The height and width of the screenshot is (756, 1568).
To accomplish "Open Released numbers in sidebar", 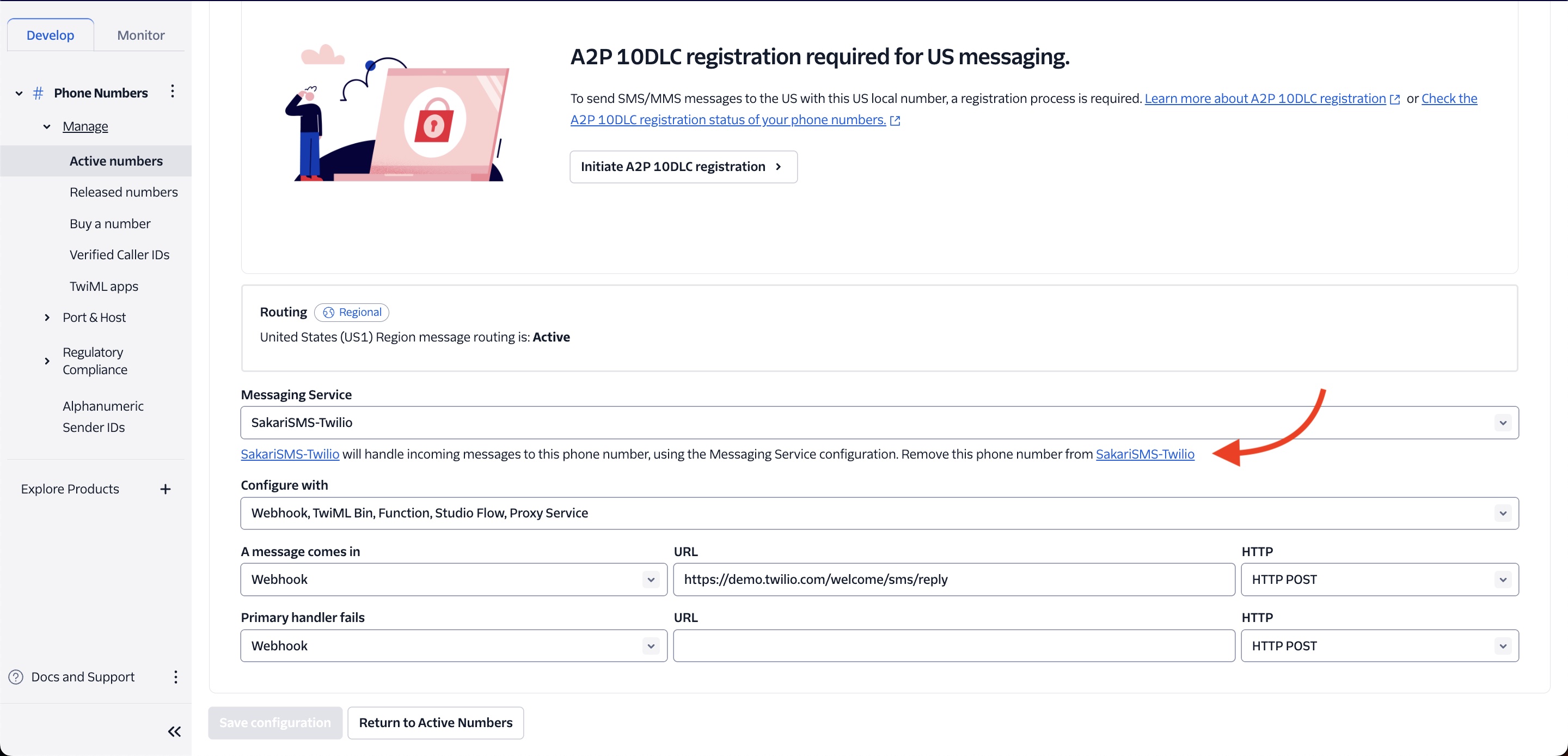I will pyautogui.click(x=124, y=192).
